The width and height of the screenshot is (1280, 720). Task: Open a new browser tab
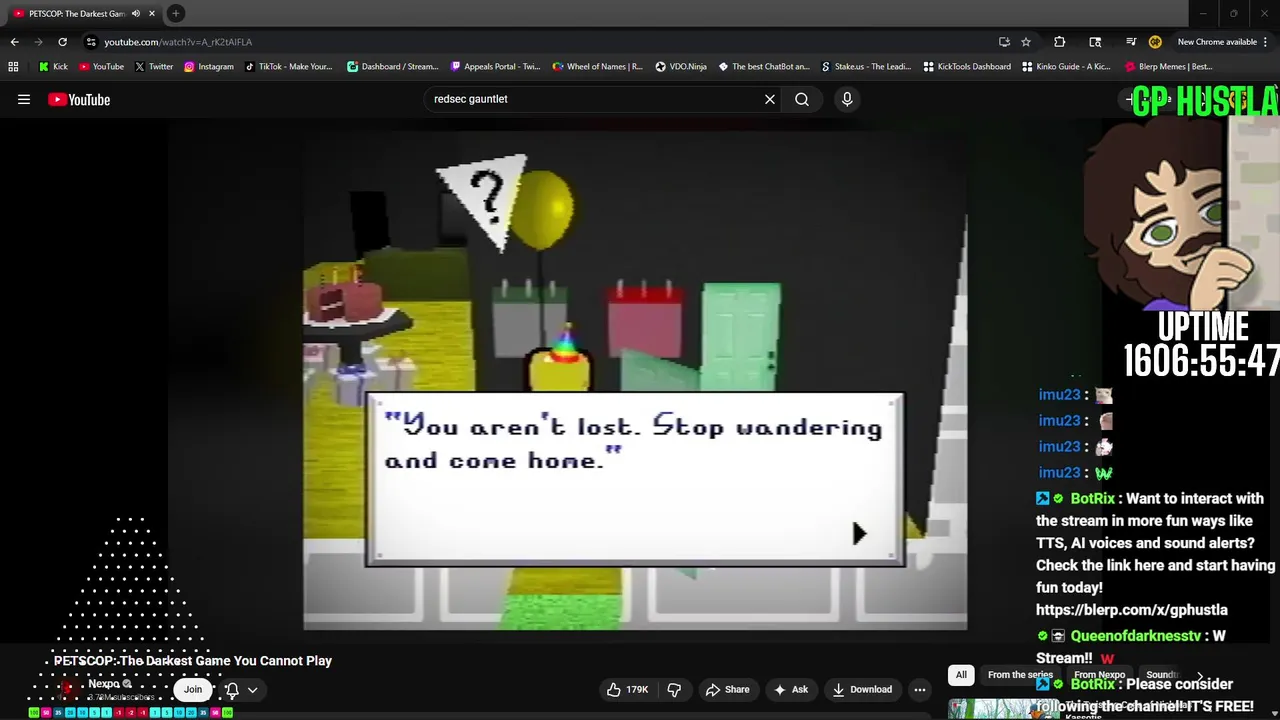click(175, 14)
